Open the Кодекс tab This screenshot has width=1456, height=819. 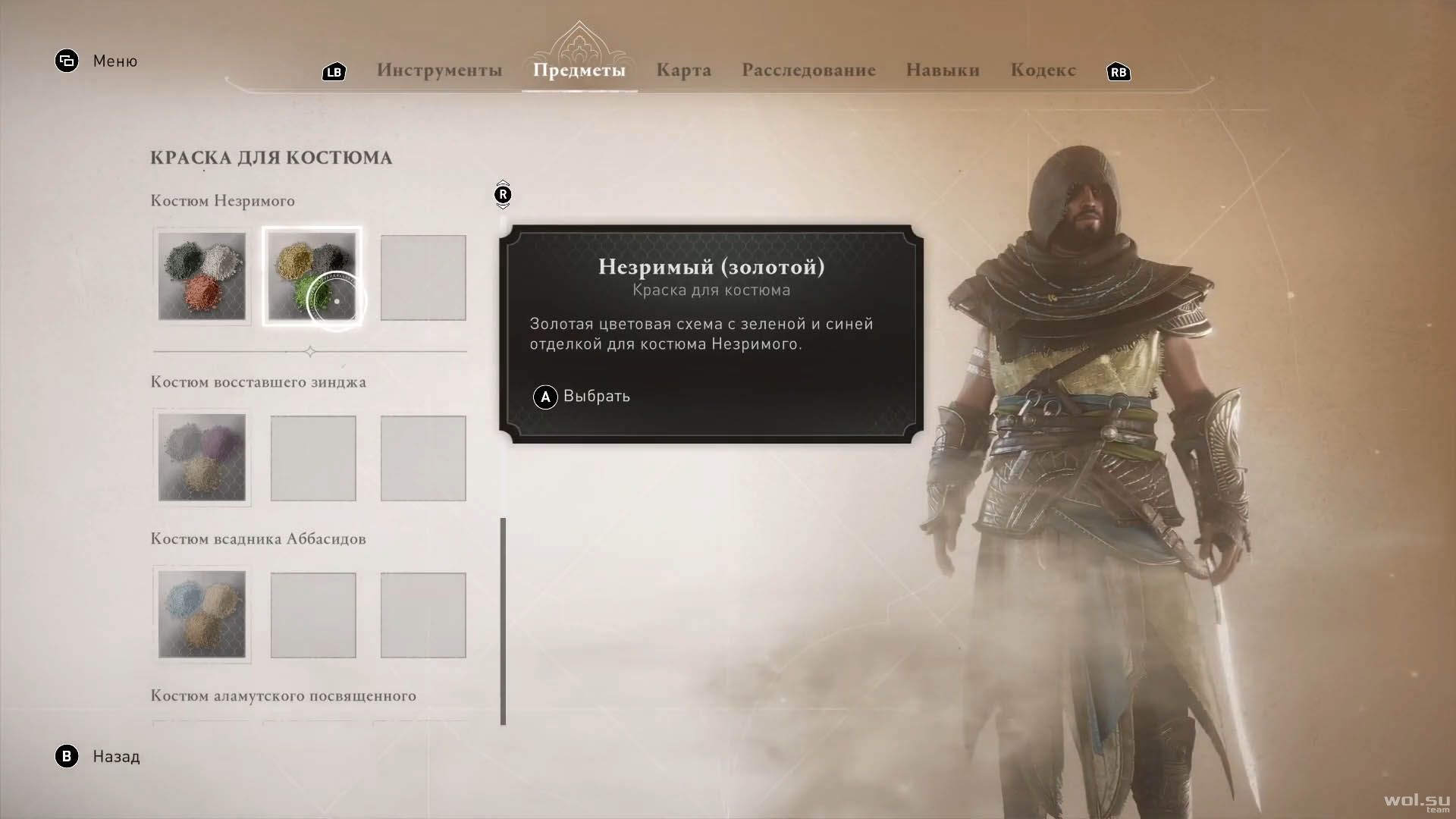click(x=1043, y=71)
